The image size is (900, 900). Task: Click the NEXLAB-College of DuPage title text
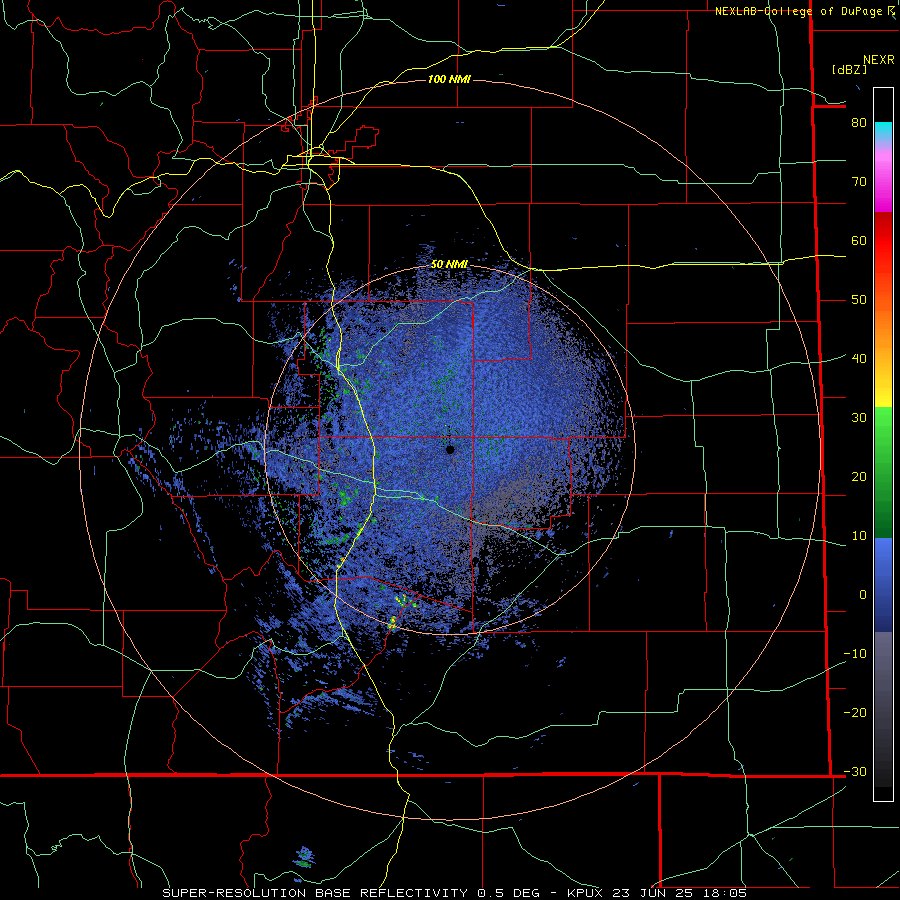coord(798,11)
